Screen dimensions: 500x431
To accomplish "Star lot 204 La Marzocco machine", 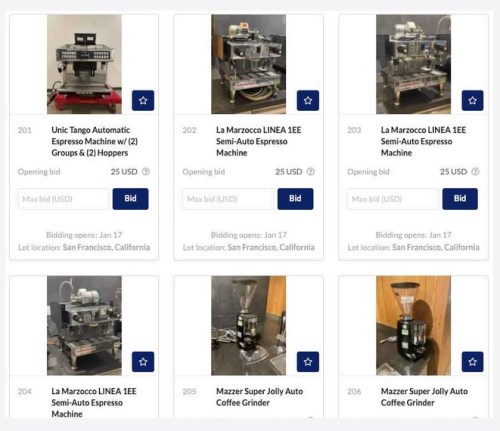I will 143,362.
